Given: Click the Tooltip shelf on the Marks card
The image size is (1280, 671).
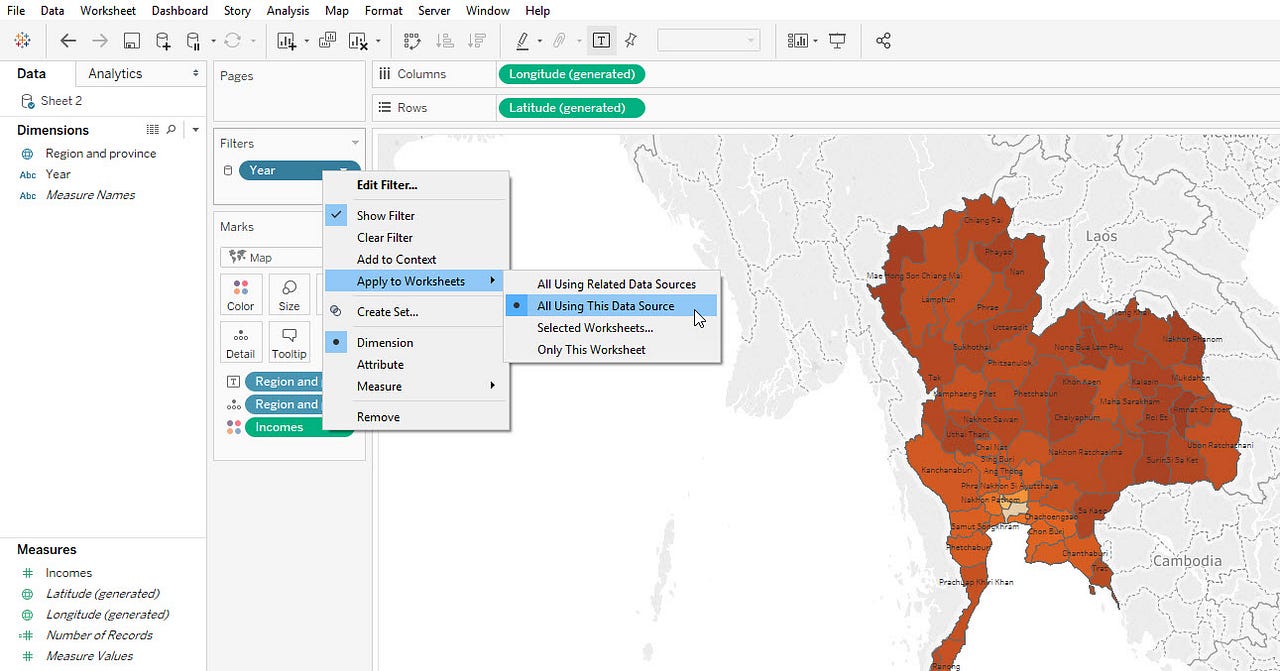Looking at the screenshot, I should 289,341.
